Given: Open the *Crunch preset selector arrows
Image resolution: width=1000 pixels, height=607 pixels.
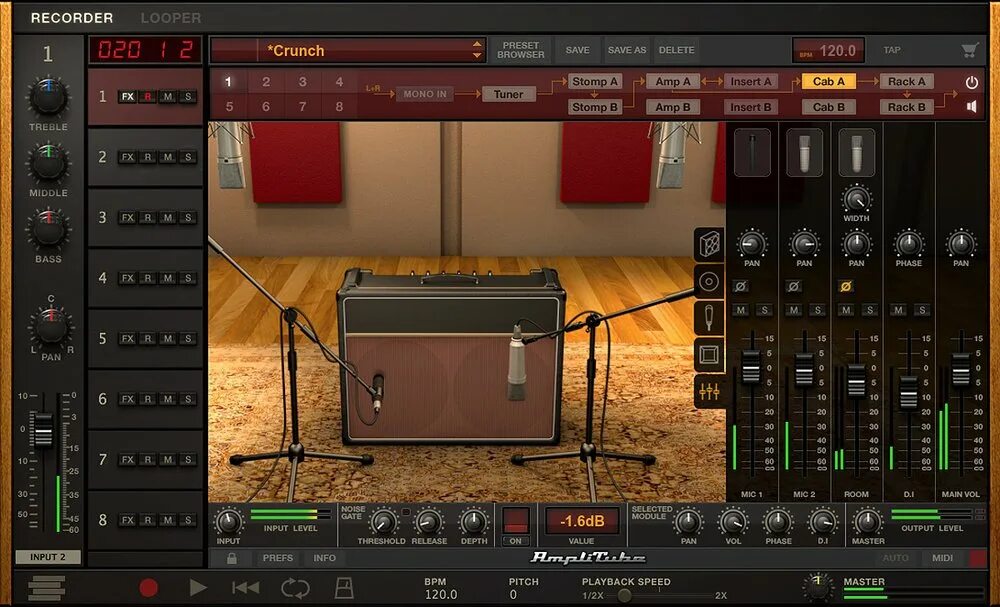Looking at the screenshot, I should pos(477,49).
